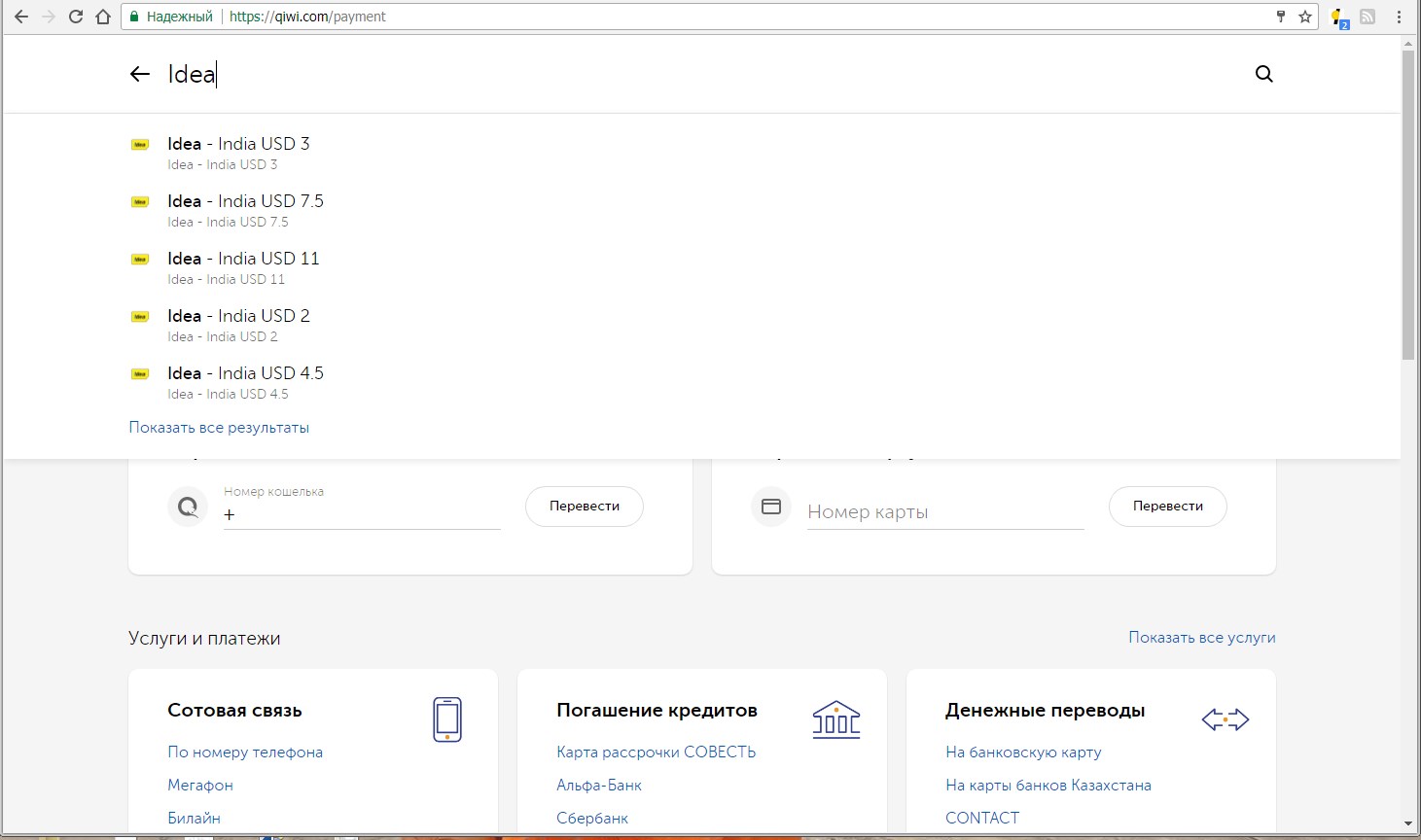1421x840 pixels.
Task: Click the search magnifier icon
Action: coord(1263,74)
